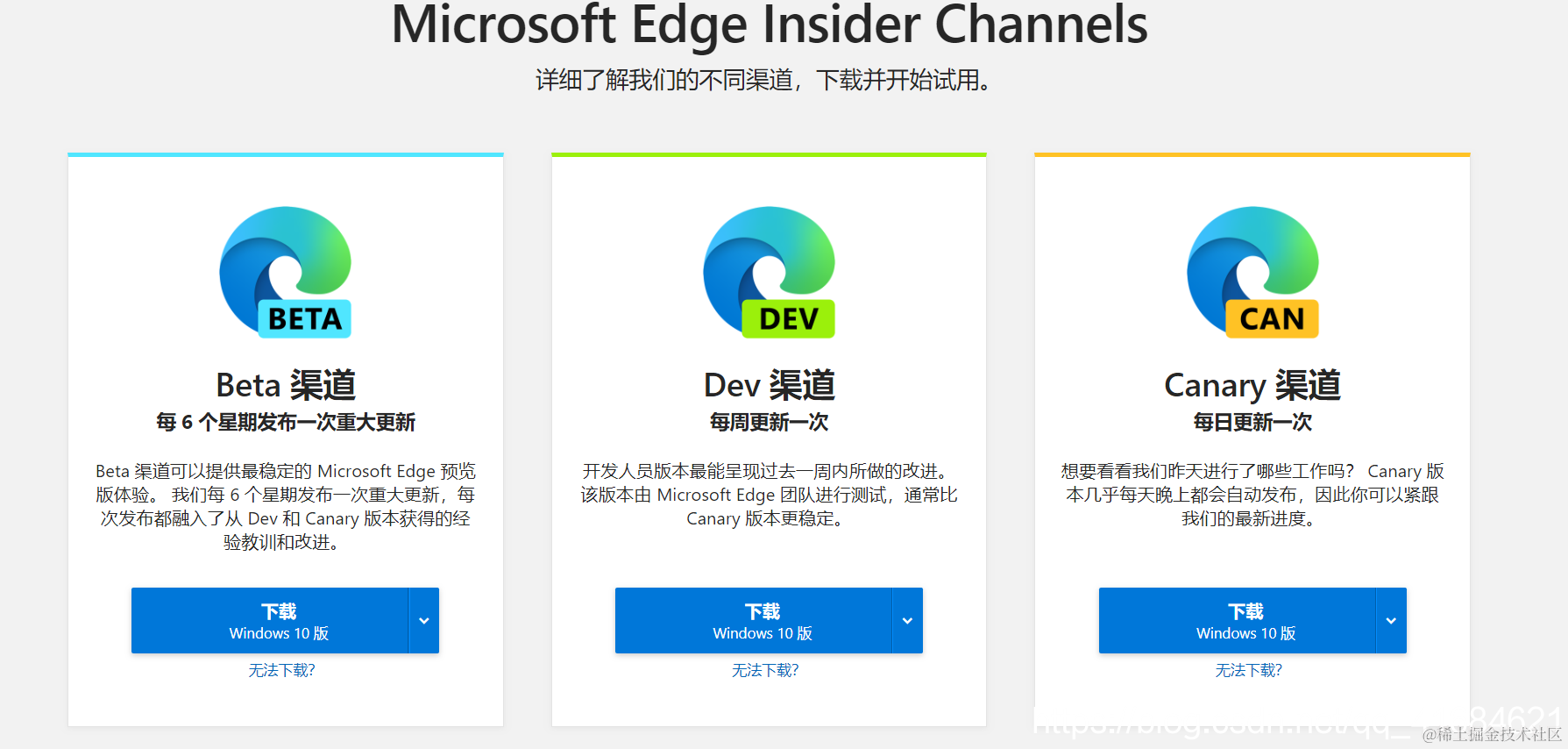This screenshot has height=749, width=1568.
Task: Click '每周更新一次' subtitle
Action: click(770, 422)
